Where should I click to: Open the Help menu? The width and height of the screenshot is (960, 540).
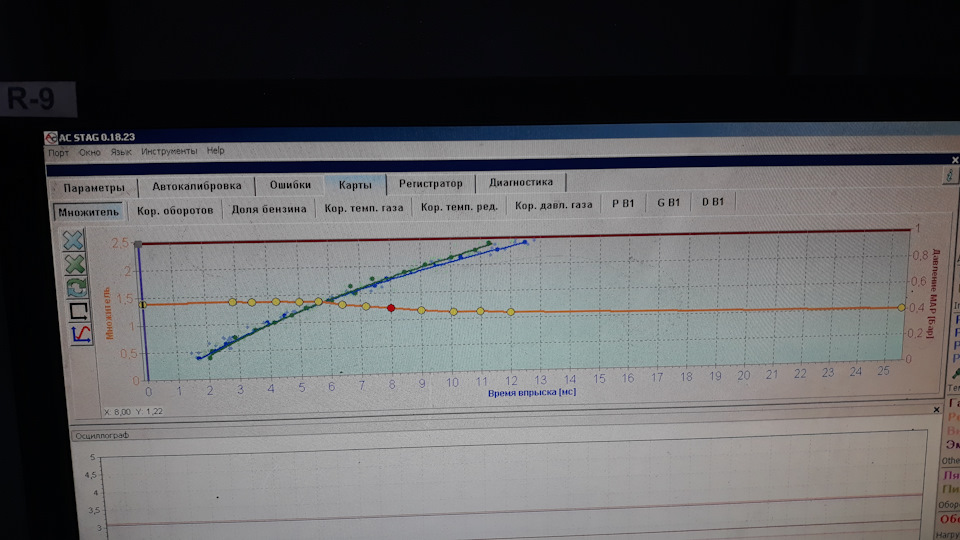point(216,150)
